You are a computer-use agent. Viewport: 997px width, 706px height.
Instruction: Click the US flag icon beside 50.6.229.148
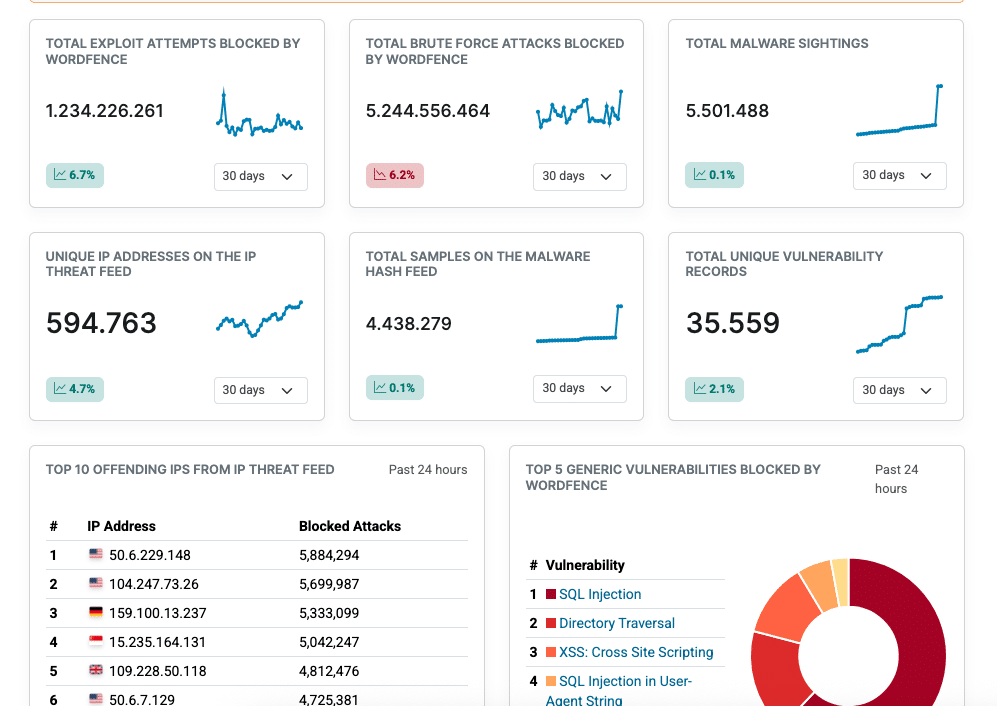click(96, 555)
